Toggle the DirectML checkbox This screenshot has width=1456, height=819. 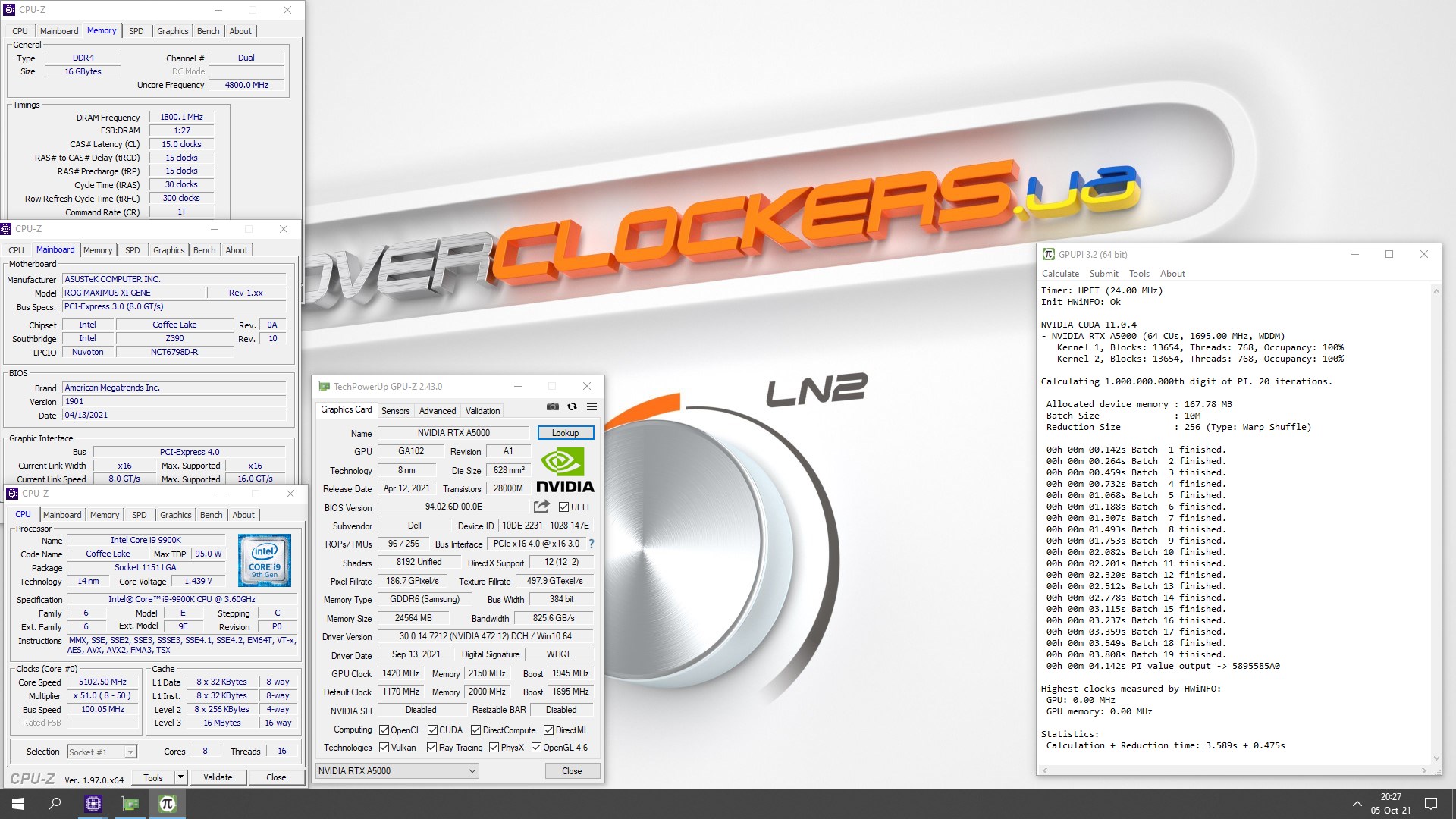pos(548,730)
